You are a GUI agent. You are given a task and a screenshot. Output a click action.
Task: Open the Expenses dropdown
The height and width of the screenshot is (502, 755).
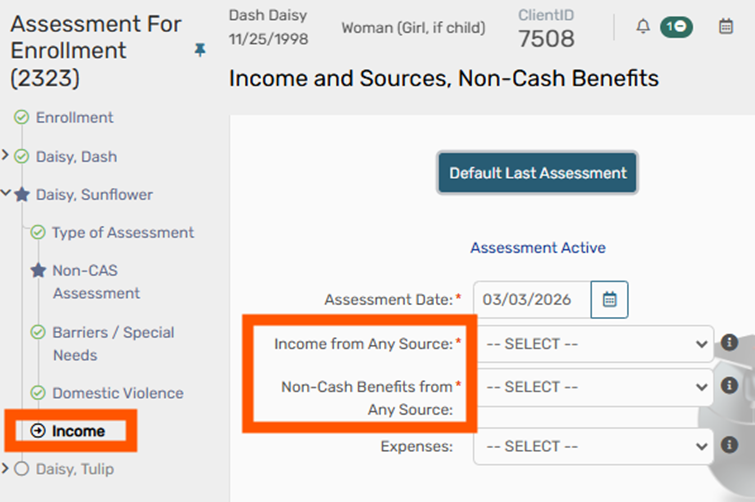pos(594,446)
